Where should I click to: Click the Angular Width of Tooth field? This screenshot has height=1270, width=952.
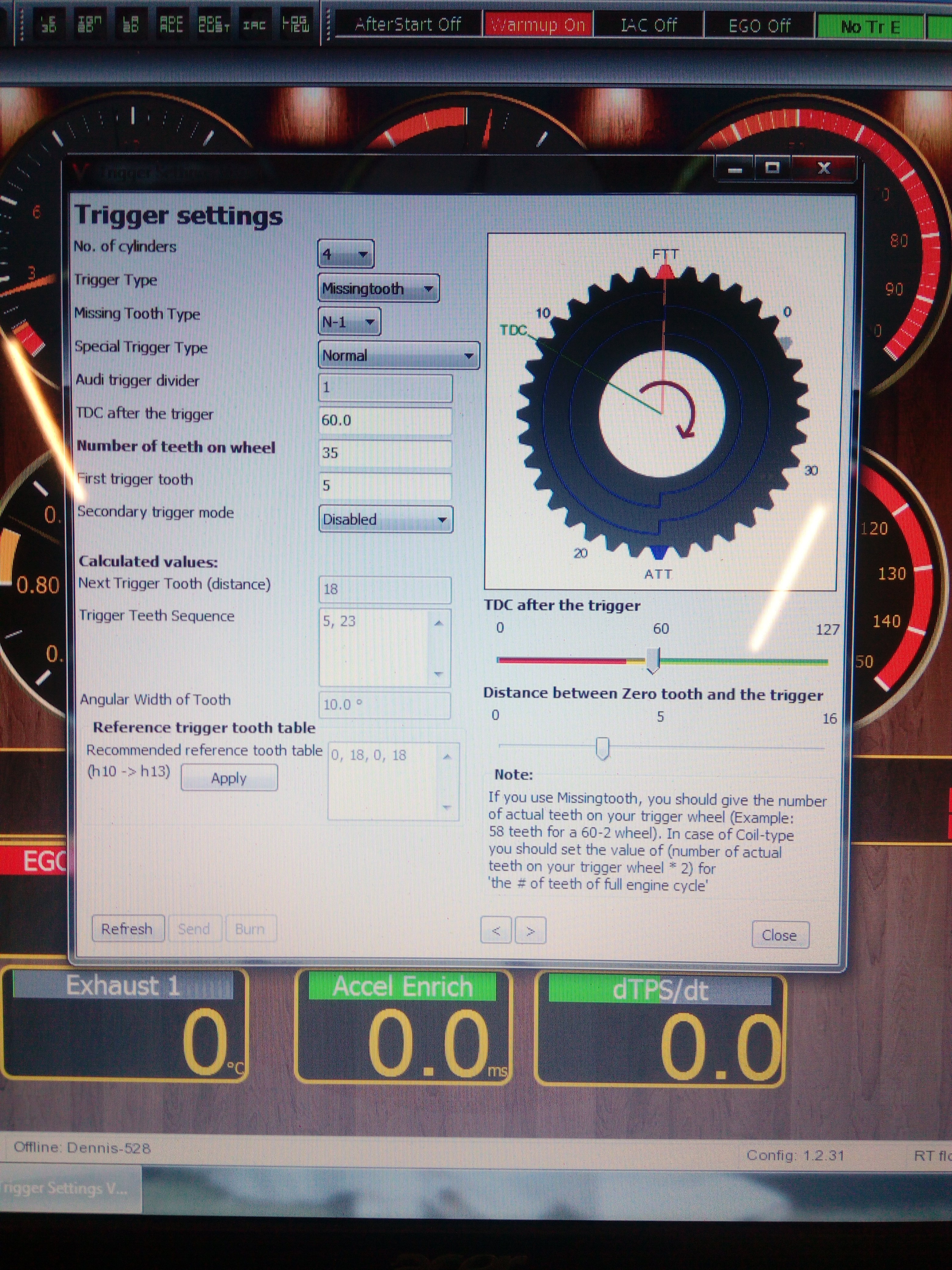[385, 705]
